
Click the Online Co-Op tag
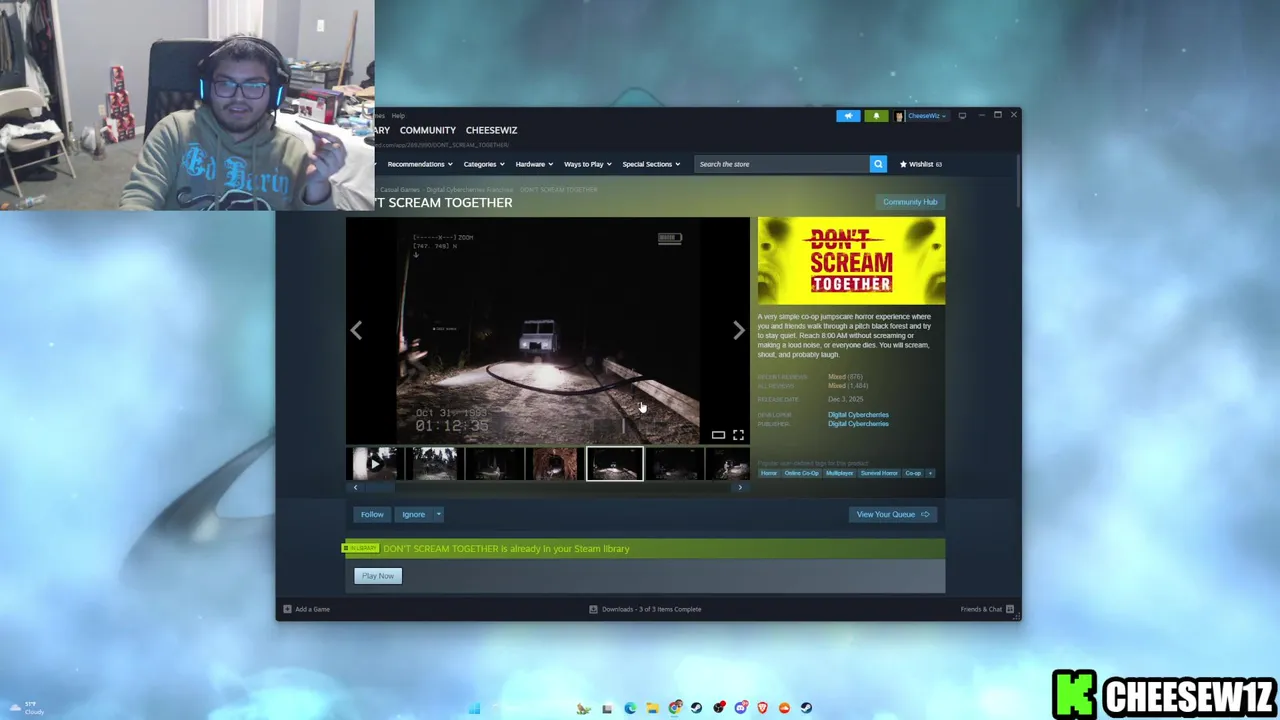click(x=801, y=473)
